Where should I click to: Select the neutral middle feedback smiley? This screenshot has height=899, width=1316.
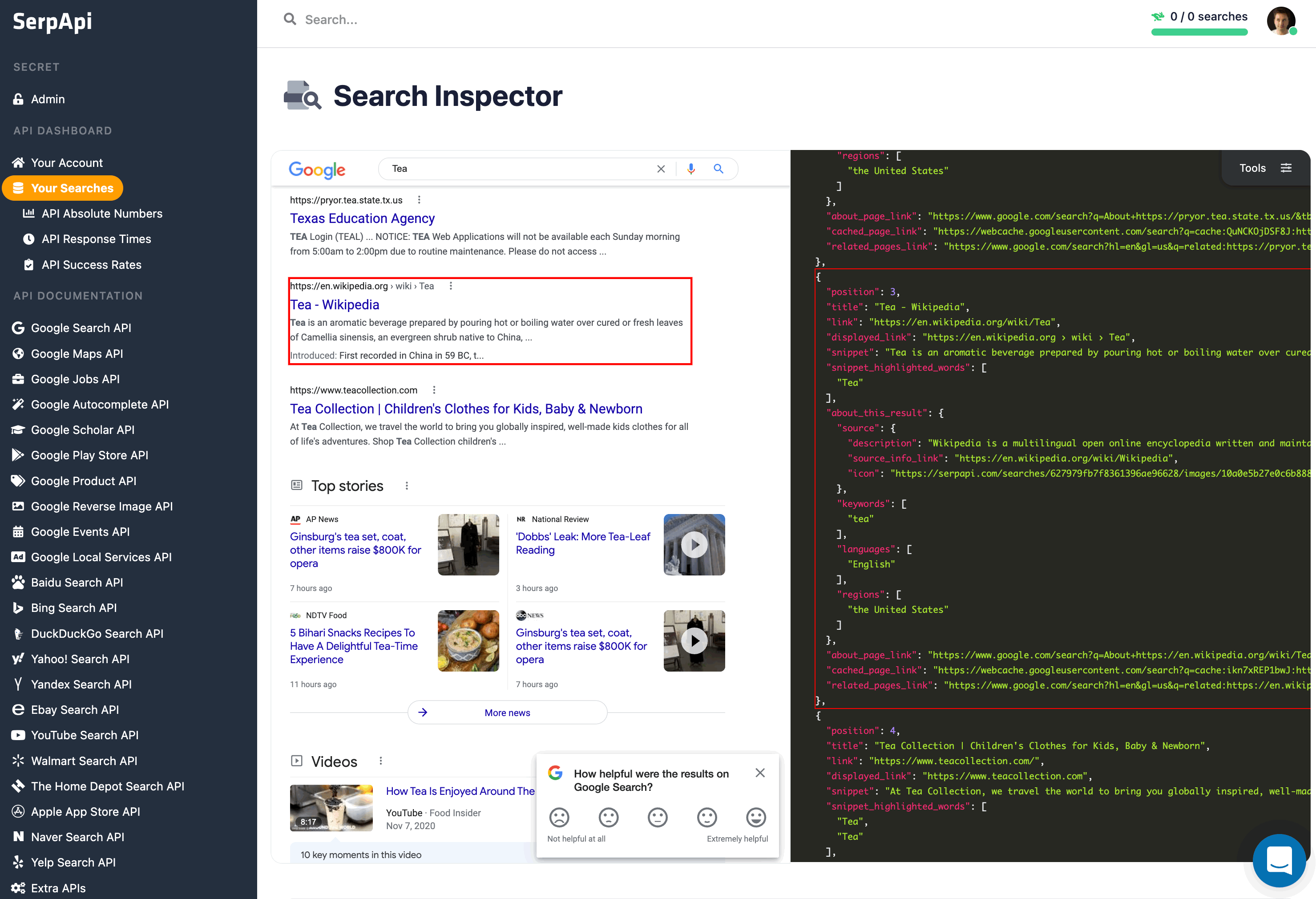pyautogui.click(x=658, y=818)
